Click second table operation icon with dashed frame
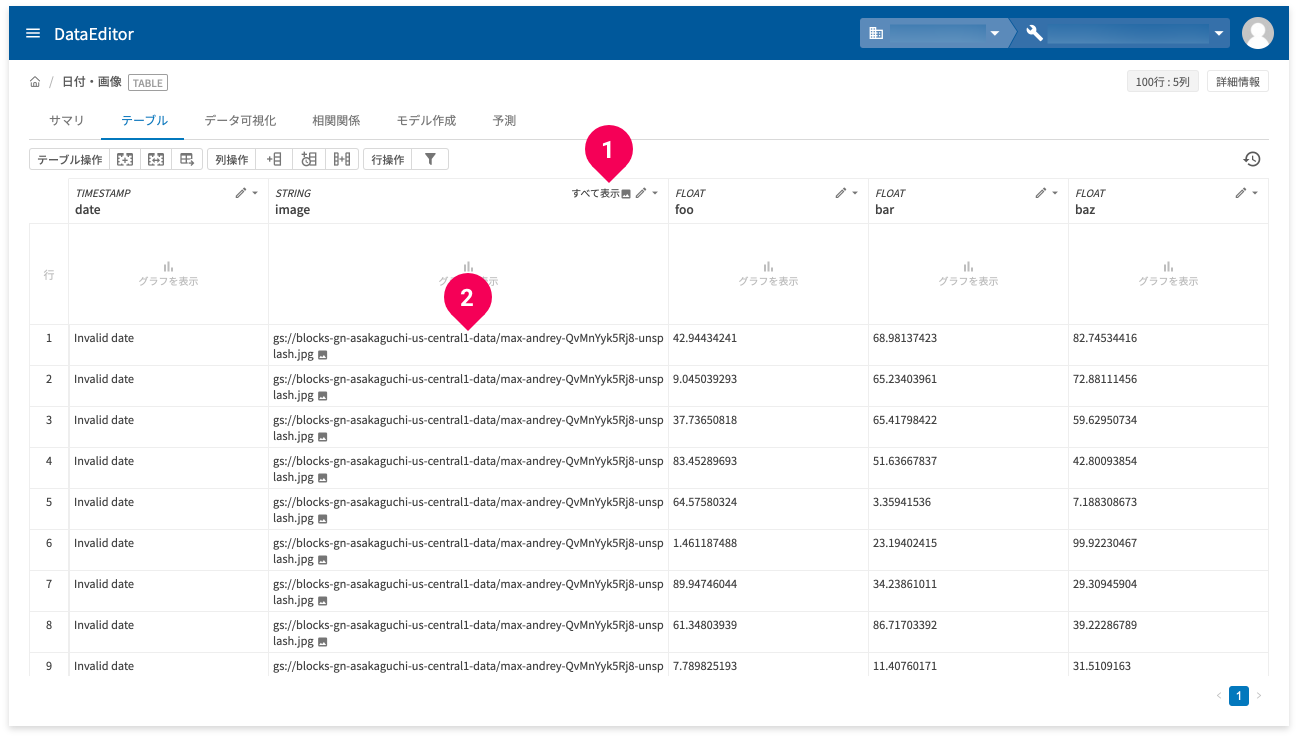Screen dimensions: 1298x738 155,159
